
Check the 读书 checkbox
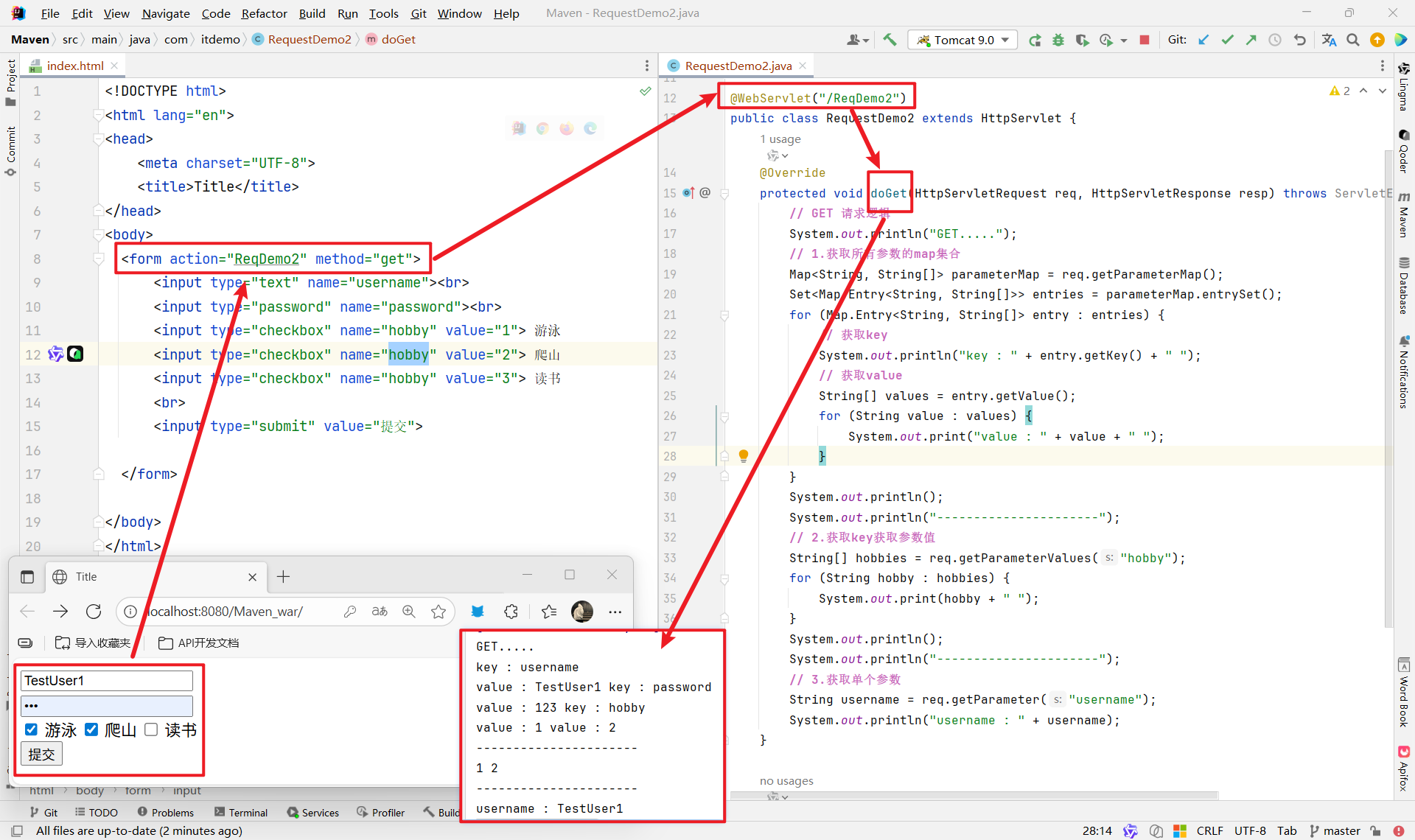[x=151, y=729]
